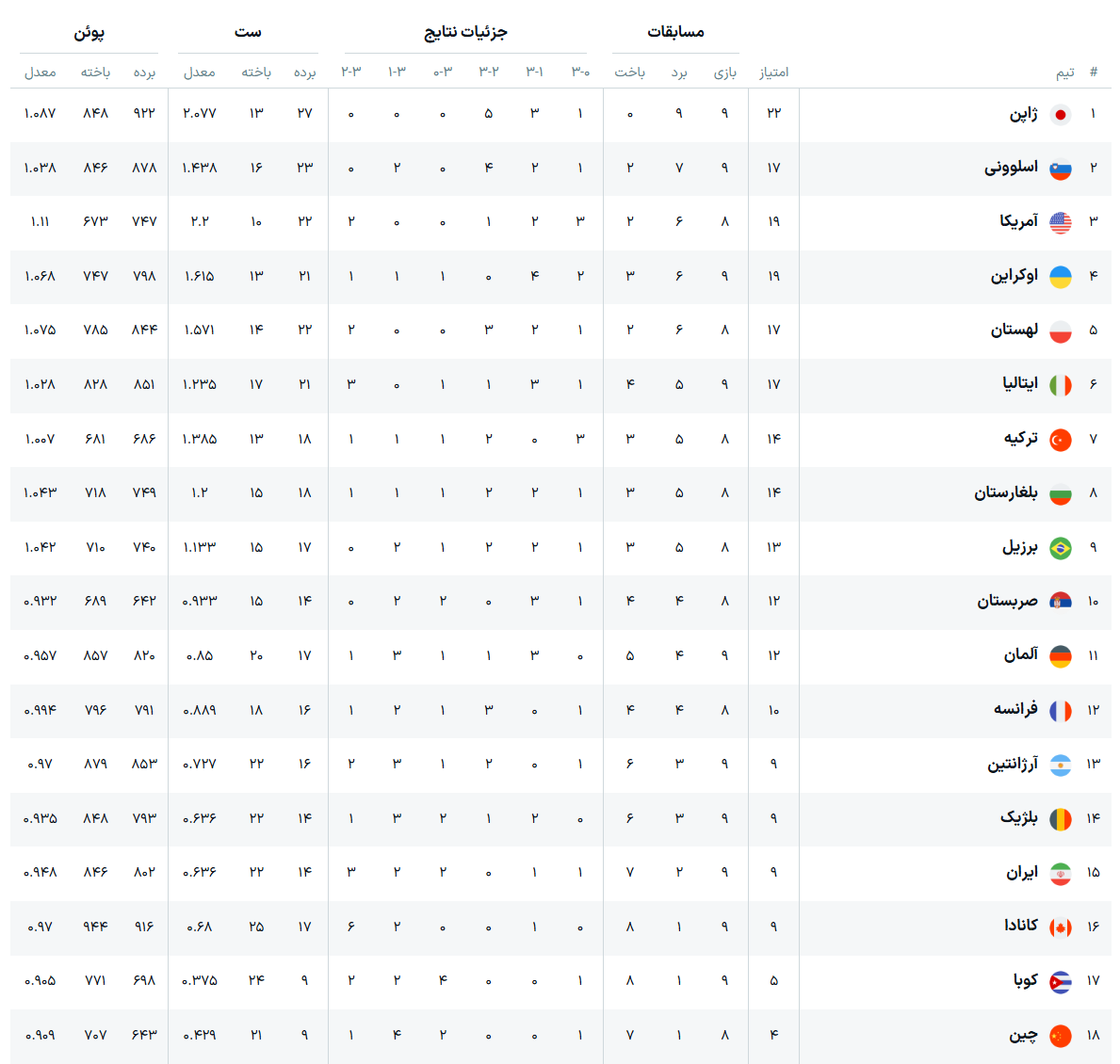Click the Japan flag icon
Image resolution: width=1120 pixels, height=1064 pixels.
click(1060, 114)
